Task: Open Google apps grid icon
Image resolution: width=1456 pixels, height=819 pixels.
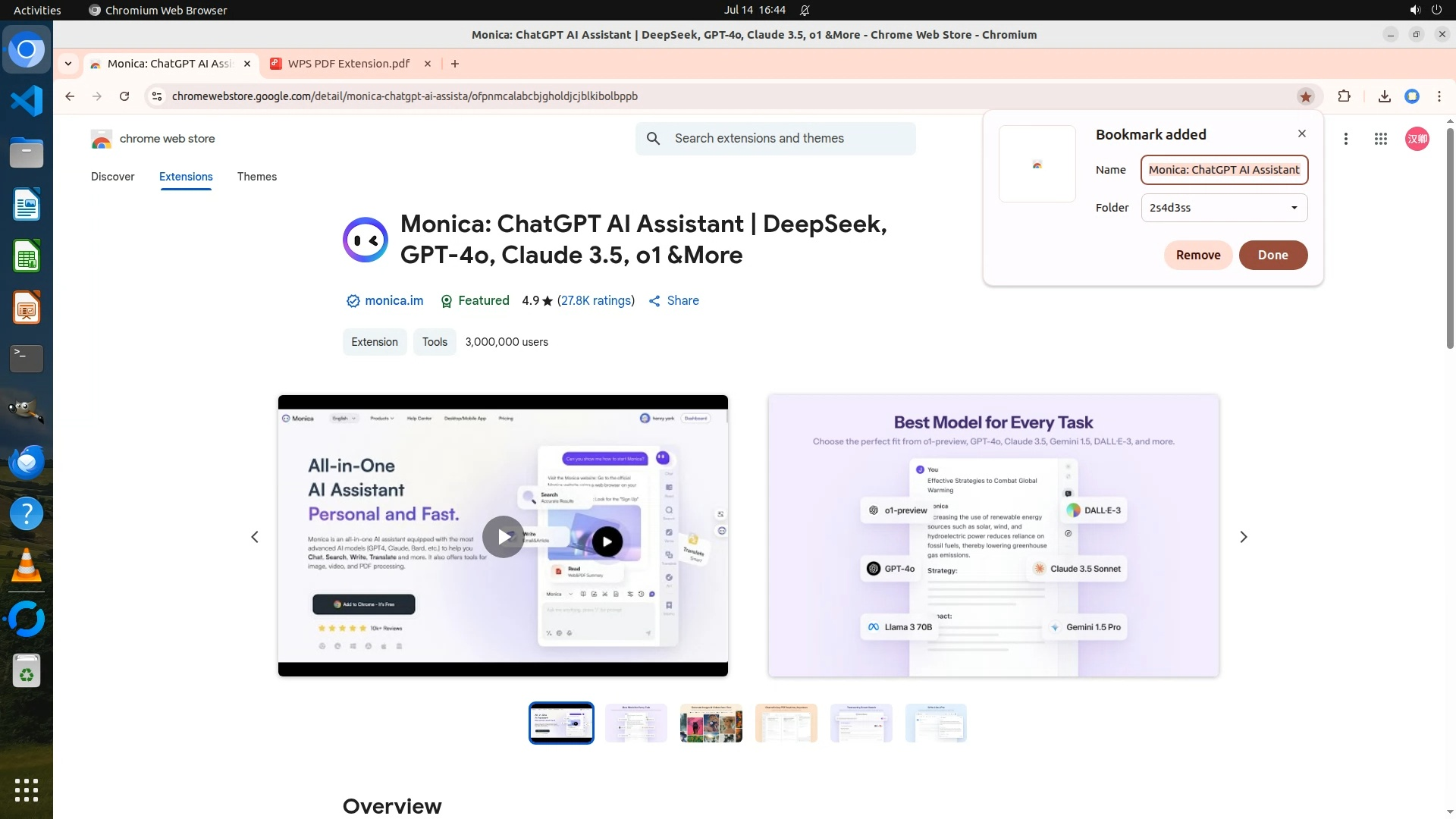Action: click(x=1380, y=139)
